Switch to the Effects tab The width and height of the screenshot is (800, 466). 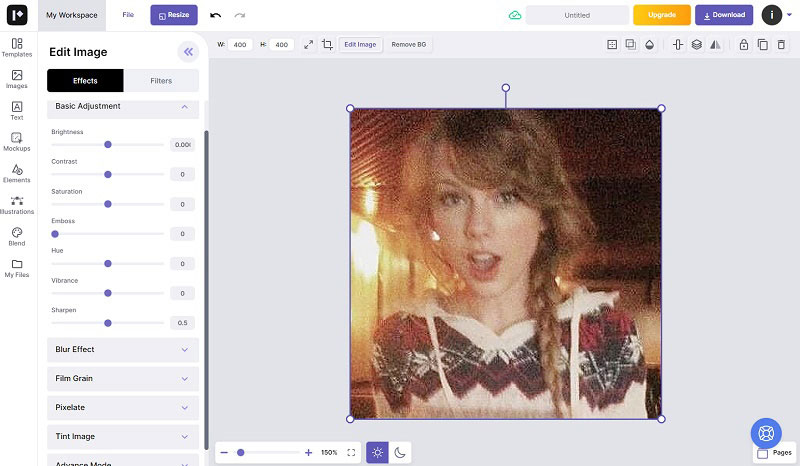coord(85,81)
